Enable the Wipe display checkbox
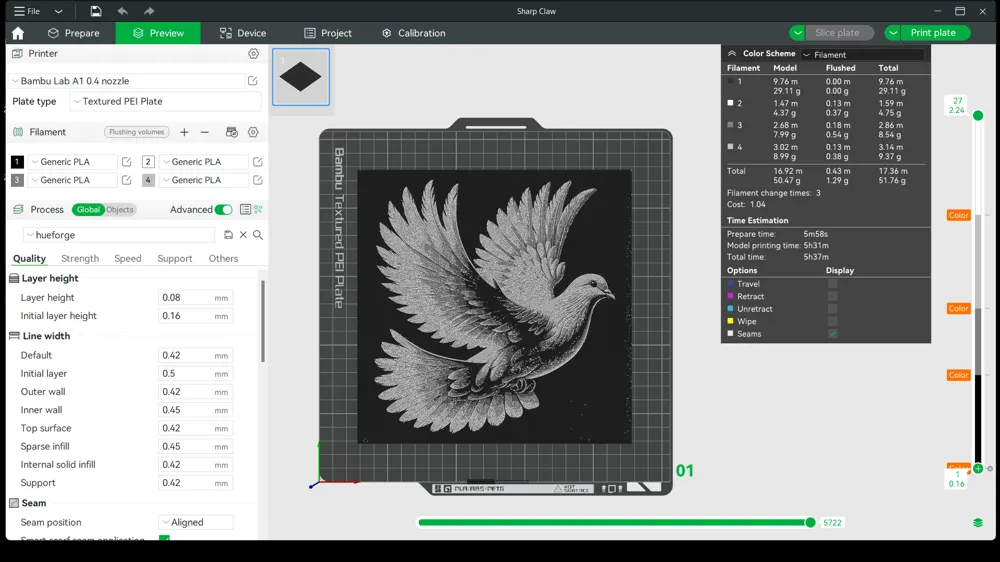 pyautogui.click(x=832, y=322)
